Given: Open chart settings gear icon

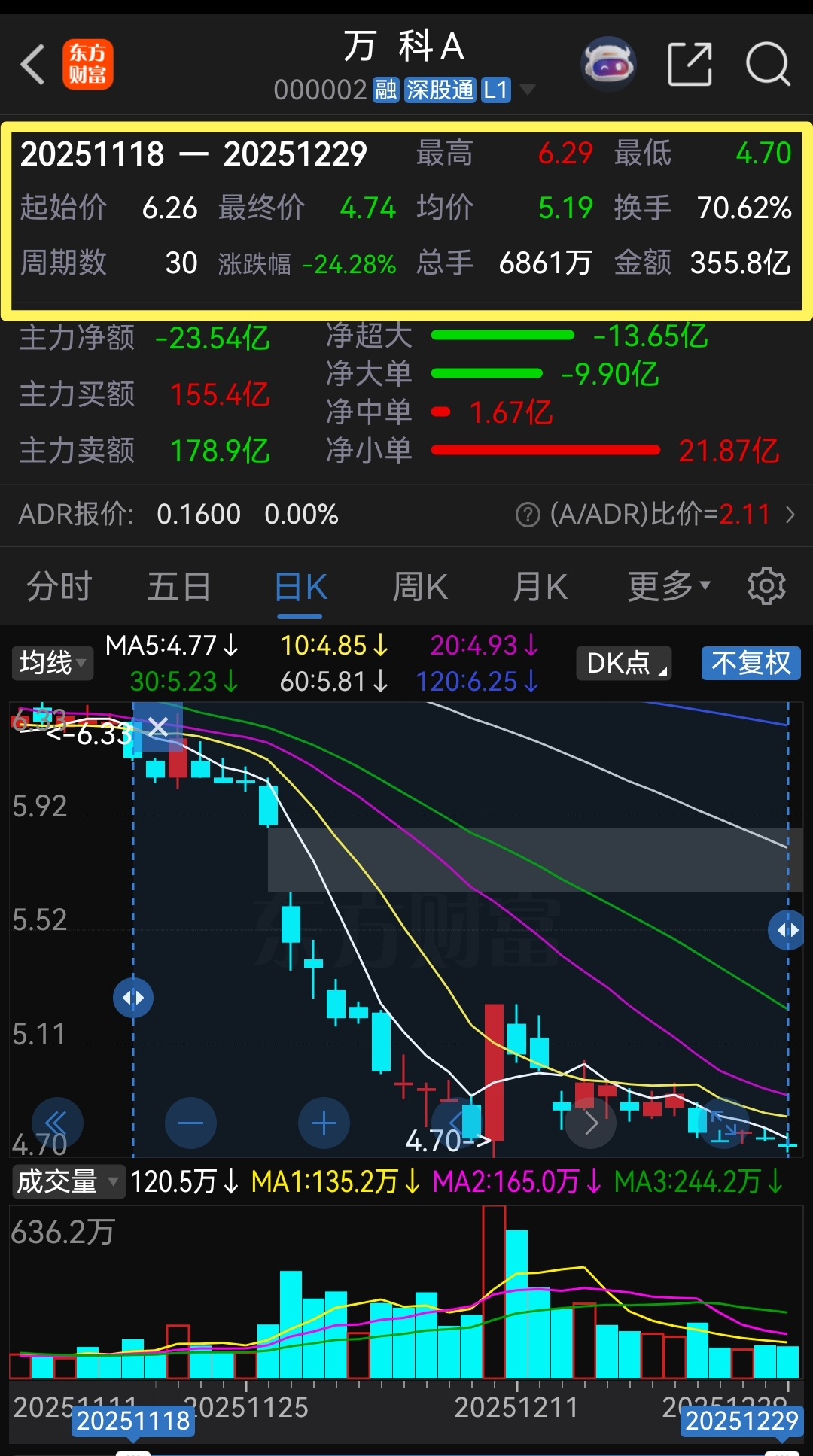Looking at the screenshot, I should [x=766, y=586].
